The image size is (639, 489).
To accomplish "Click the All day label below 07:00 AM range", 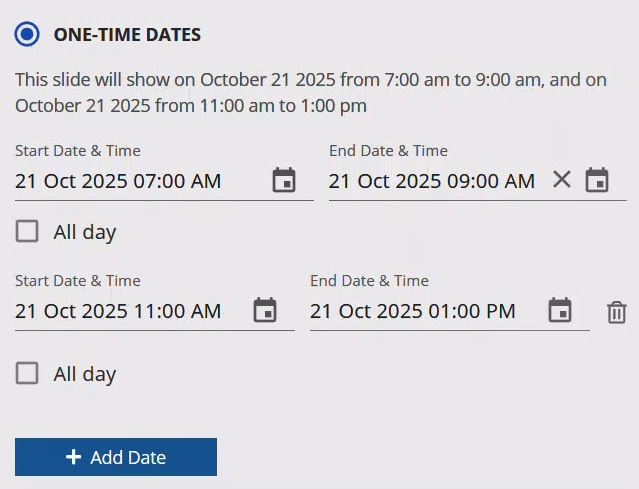I will [85, 233].
